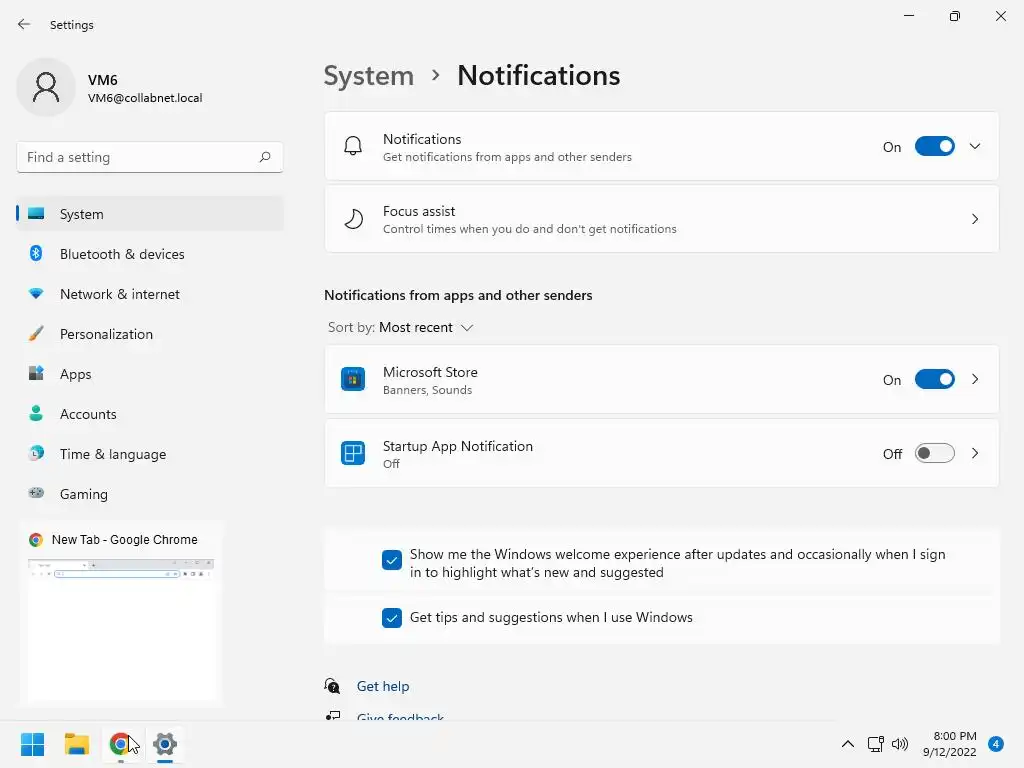Go to Personalization settings

click(106, 334)
